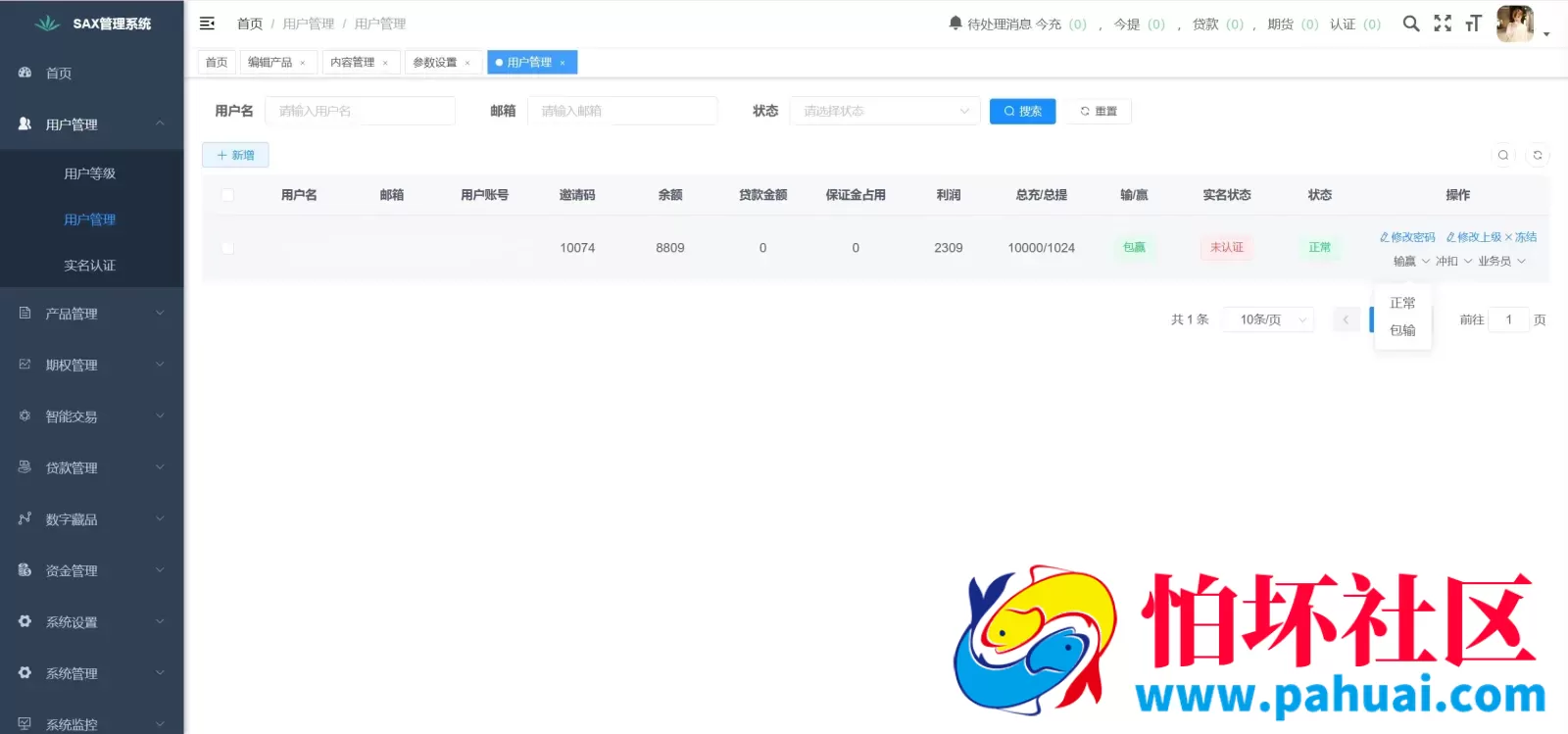Open 首页 in the sidebar

point(92,73)
